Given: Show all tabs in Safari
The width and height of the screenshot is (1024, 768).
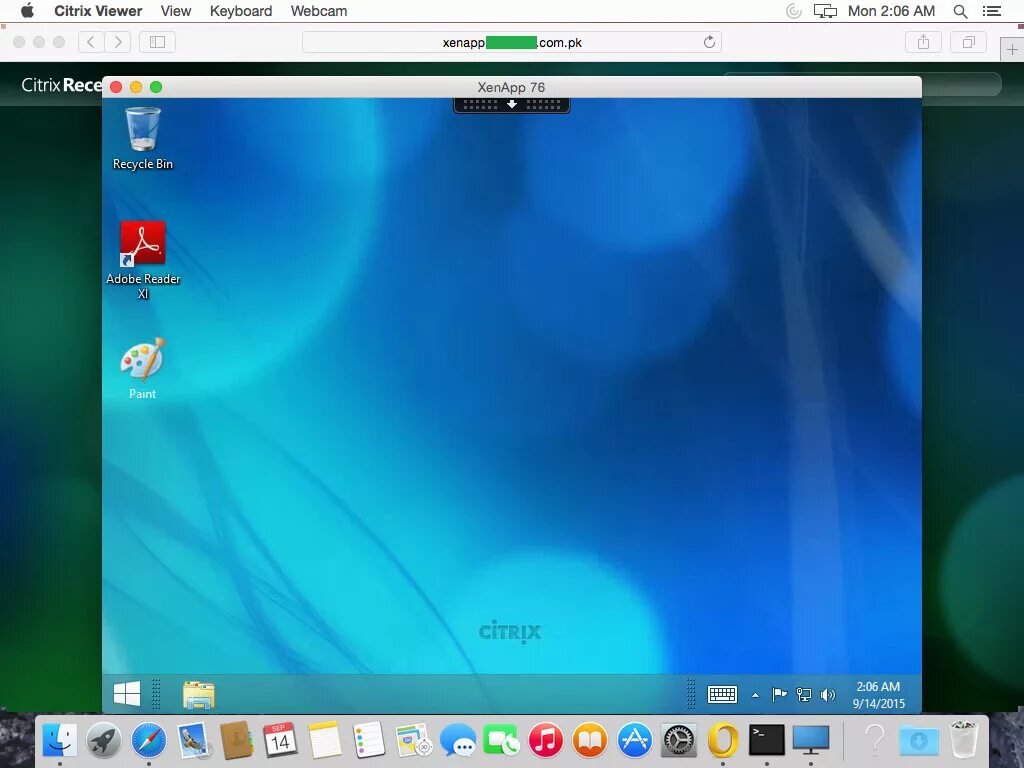Looking at the screenshot, I should point(968,42).
